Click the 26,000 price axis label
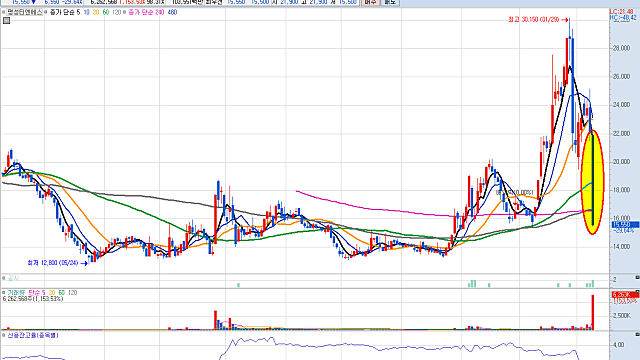Screen dimensions: 640x360 pos(621,77)
